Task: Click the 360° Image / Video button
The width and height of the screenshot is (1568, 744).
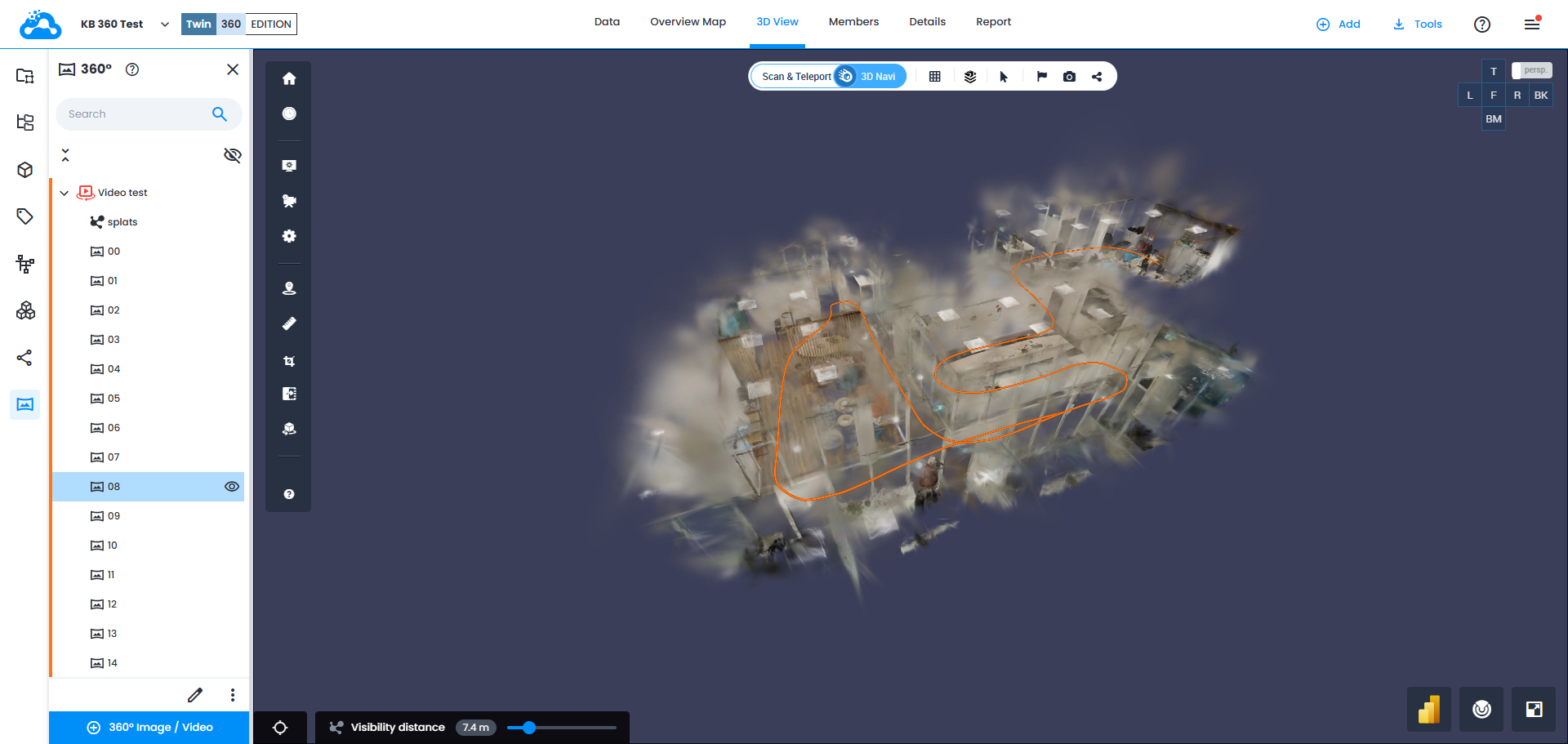Action: coord(149,728)
